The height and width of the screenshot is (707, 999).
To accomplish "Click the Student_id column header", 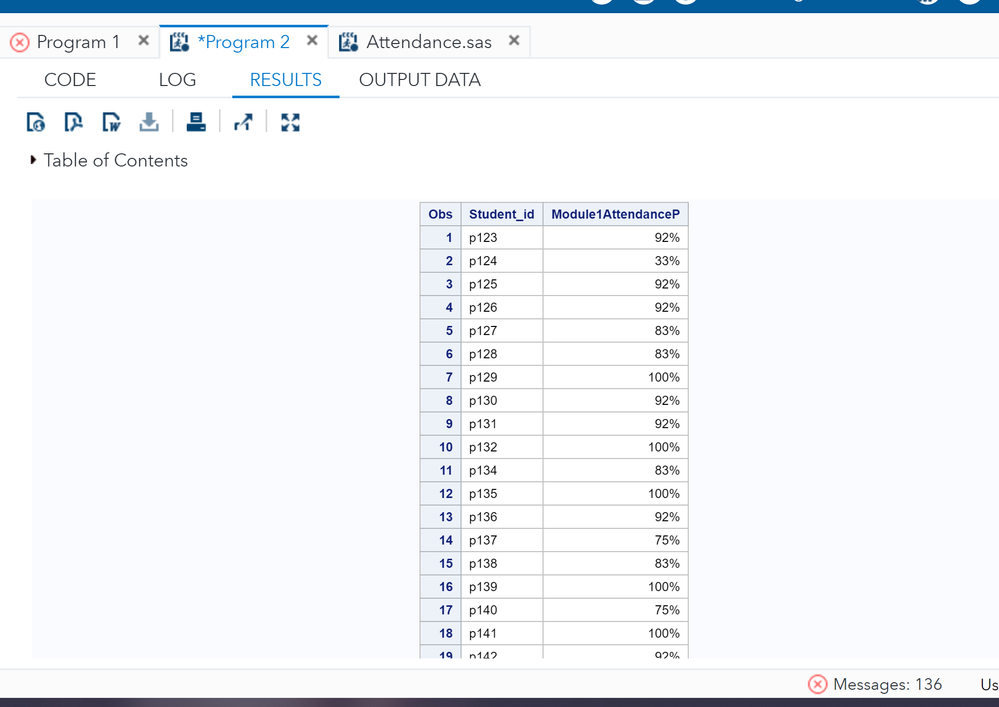I will [x=501, y=214].
